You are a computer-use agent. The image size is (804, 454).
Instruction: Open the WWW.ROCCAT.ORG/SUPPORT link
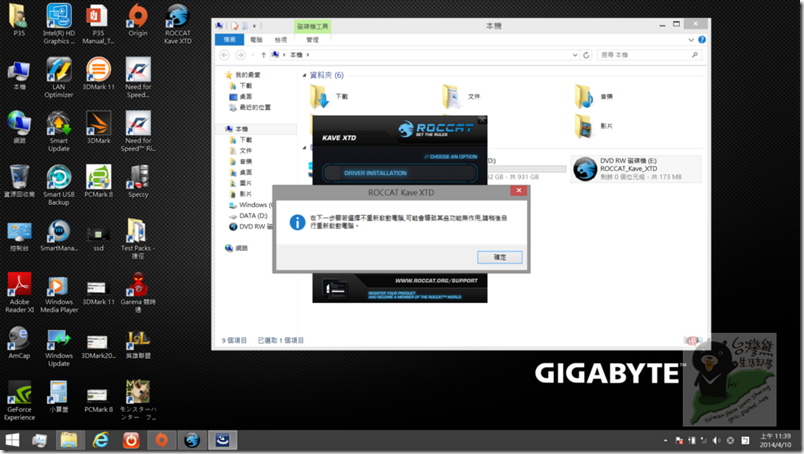point(436,281)
